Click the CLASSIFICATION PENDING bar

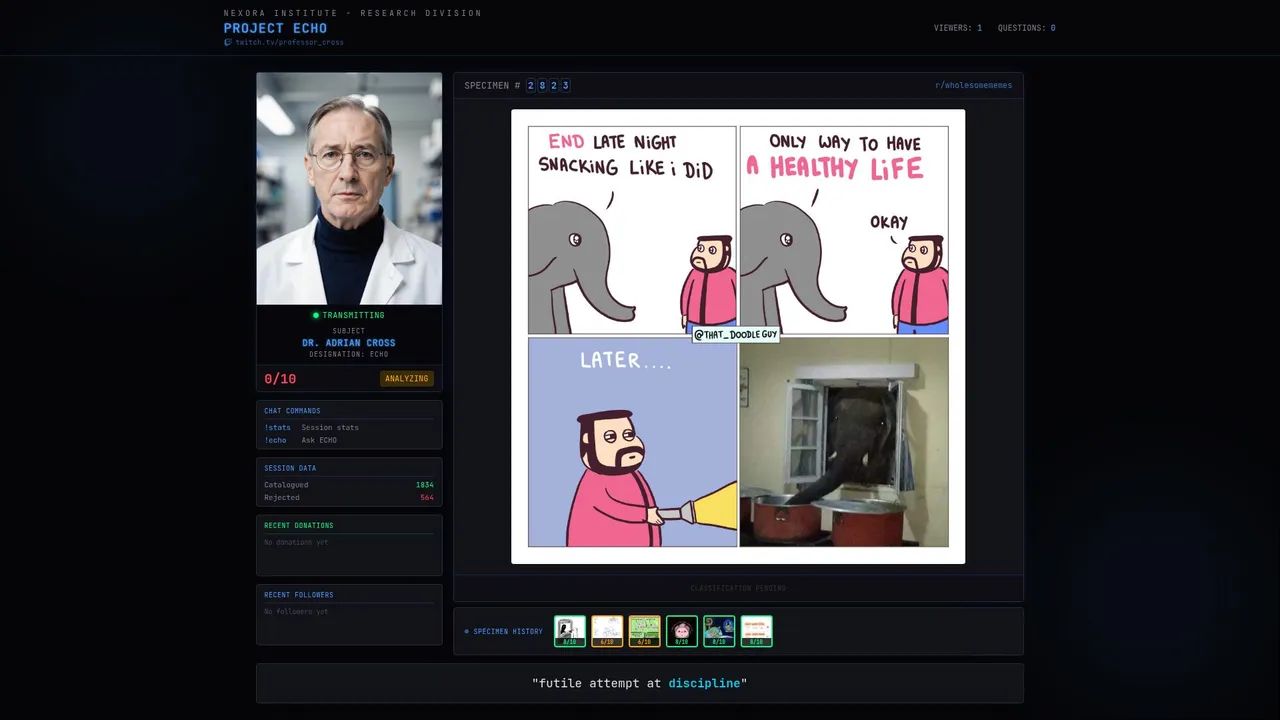pyautogui.click(x=738, y=588)
